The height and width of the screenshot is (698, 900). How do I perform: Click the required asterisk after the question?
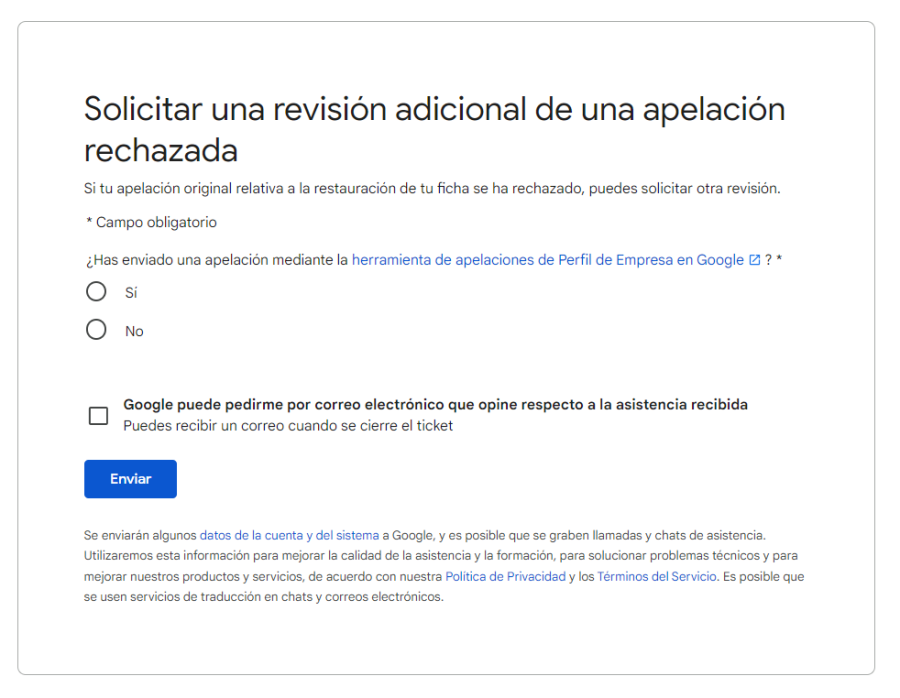[x=779, y=260]
